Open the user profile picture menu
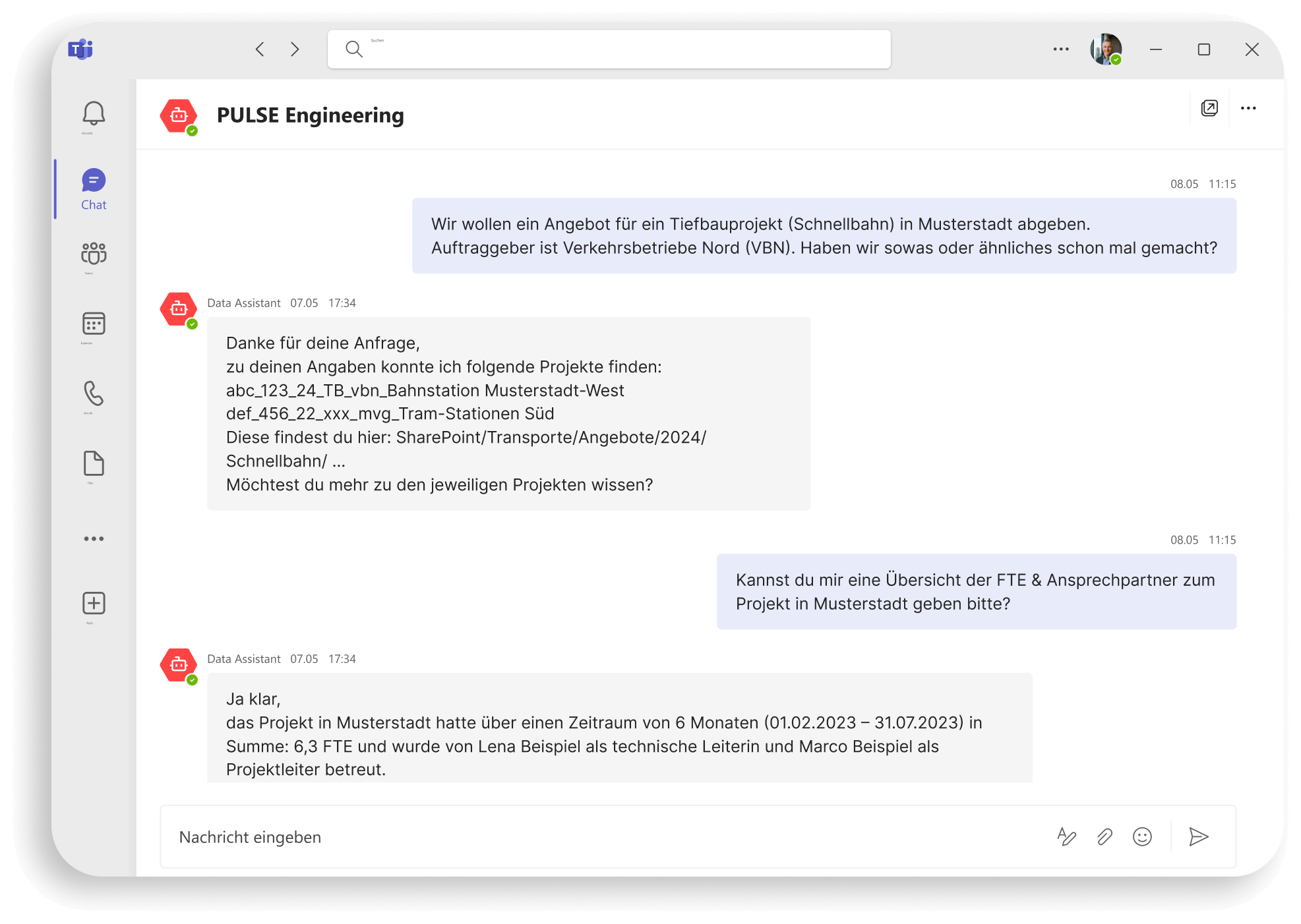This screenshot has width=1301, height=924. pyautogui.click(x=1105, y=49)
